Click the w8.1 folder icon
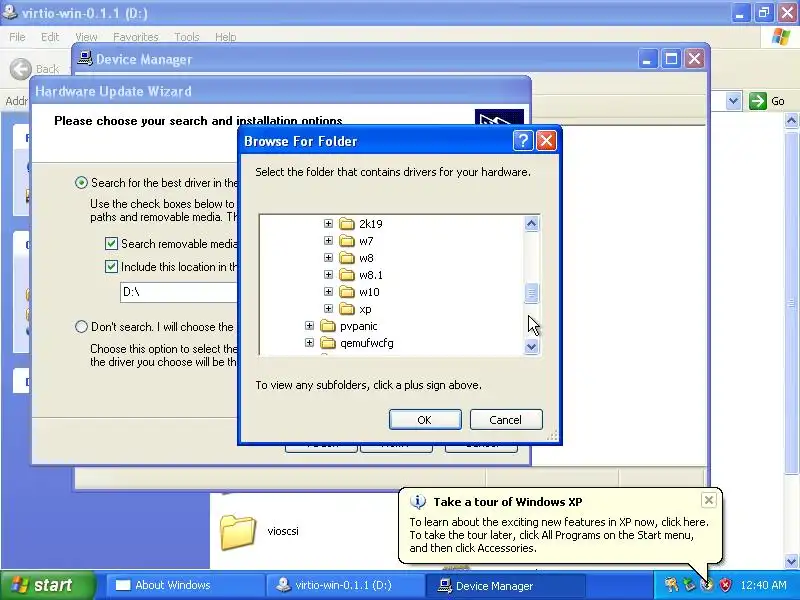 point(347,275)
